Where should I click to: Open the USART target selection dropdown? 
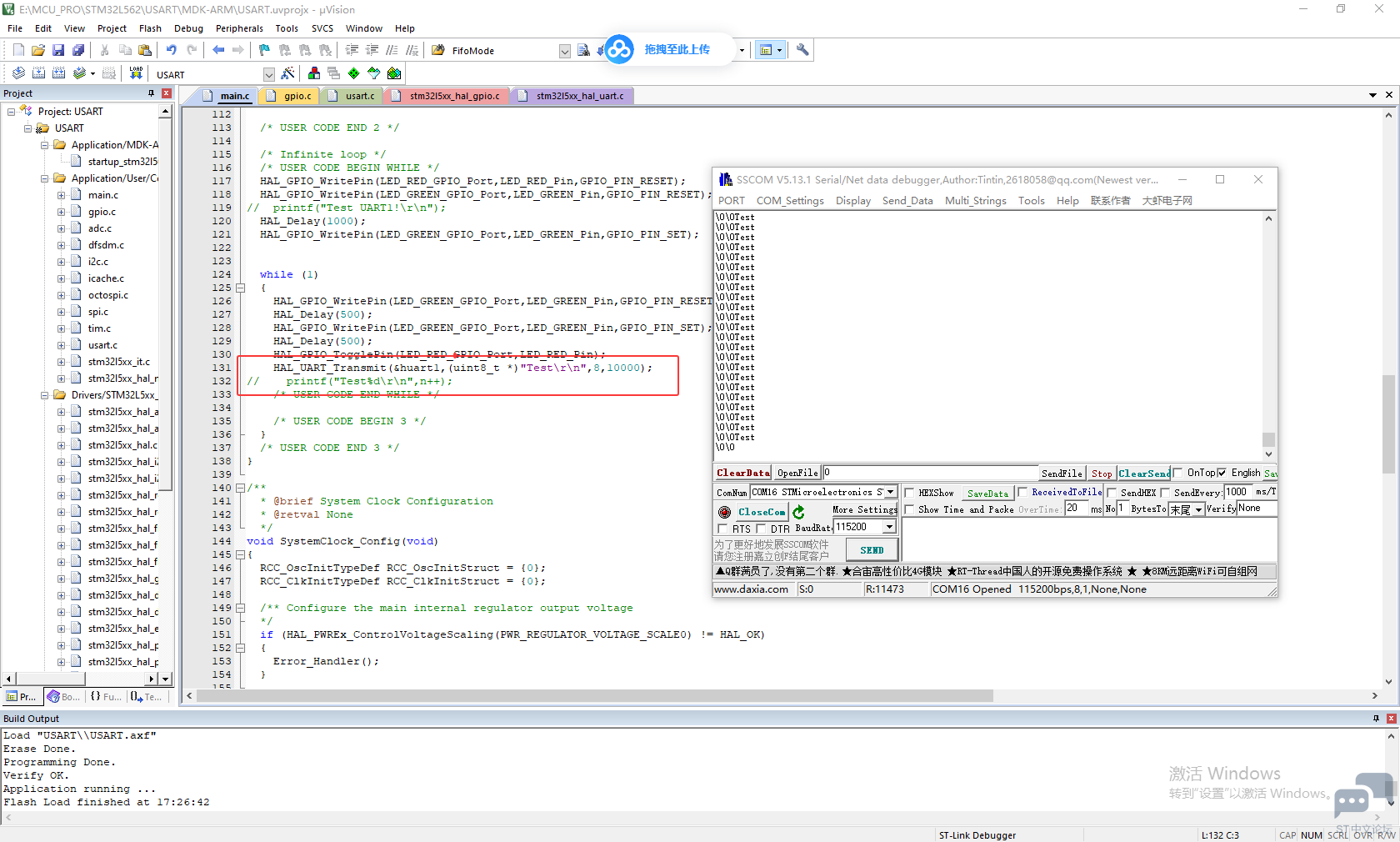(268, 74)
